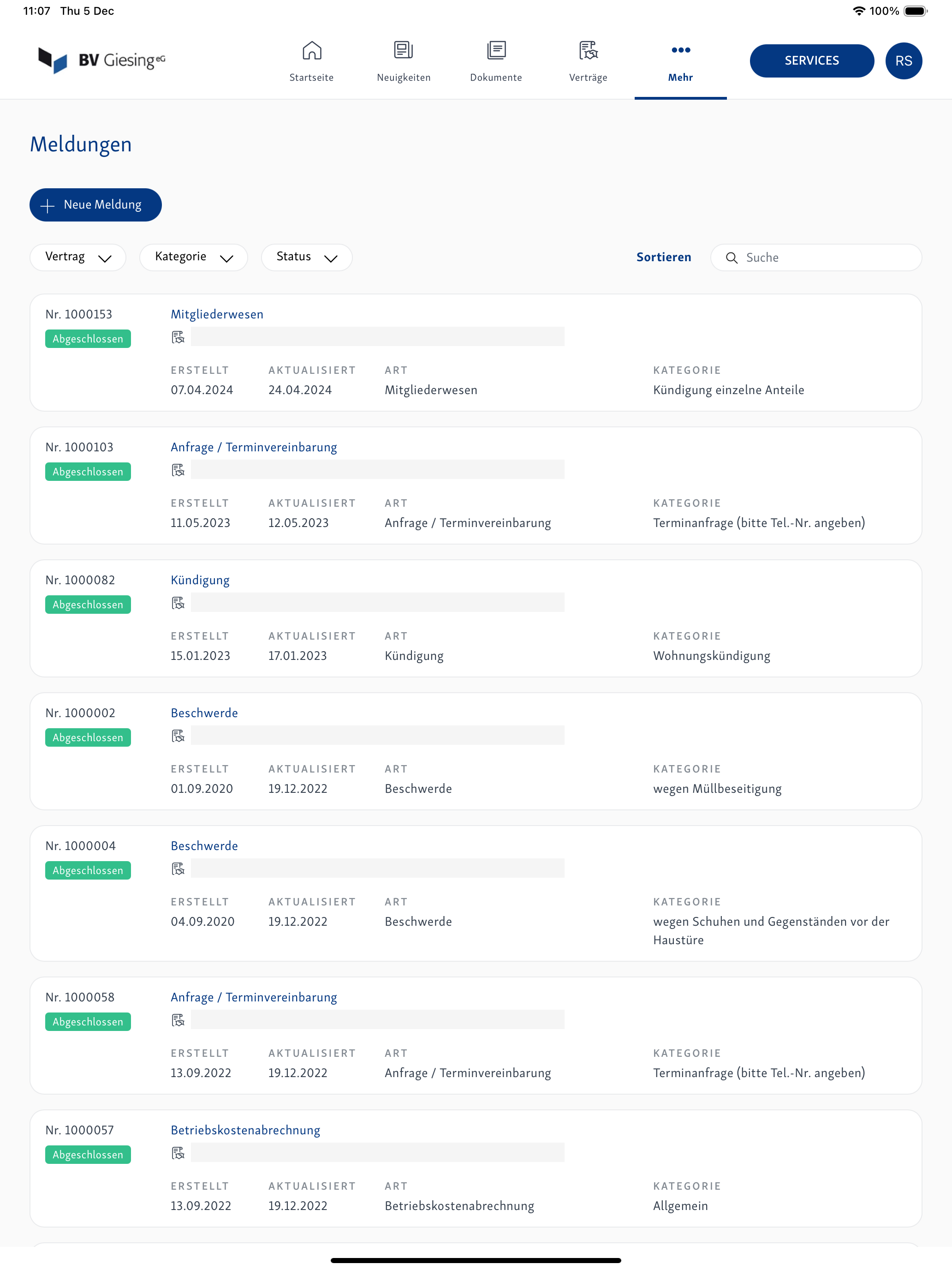Open Anfrage / Terminvereinbarung link of Nr. 1000058

[x=254, y=997]
